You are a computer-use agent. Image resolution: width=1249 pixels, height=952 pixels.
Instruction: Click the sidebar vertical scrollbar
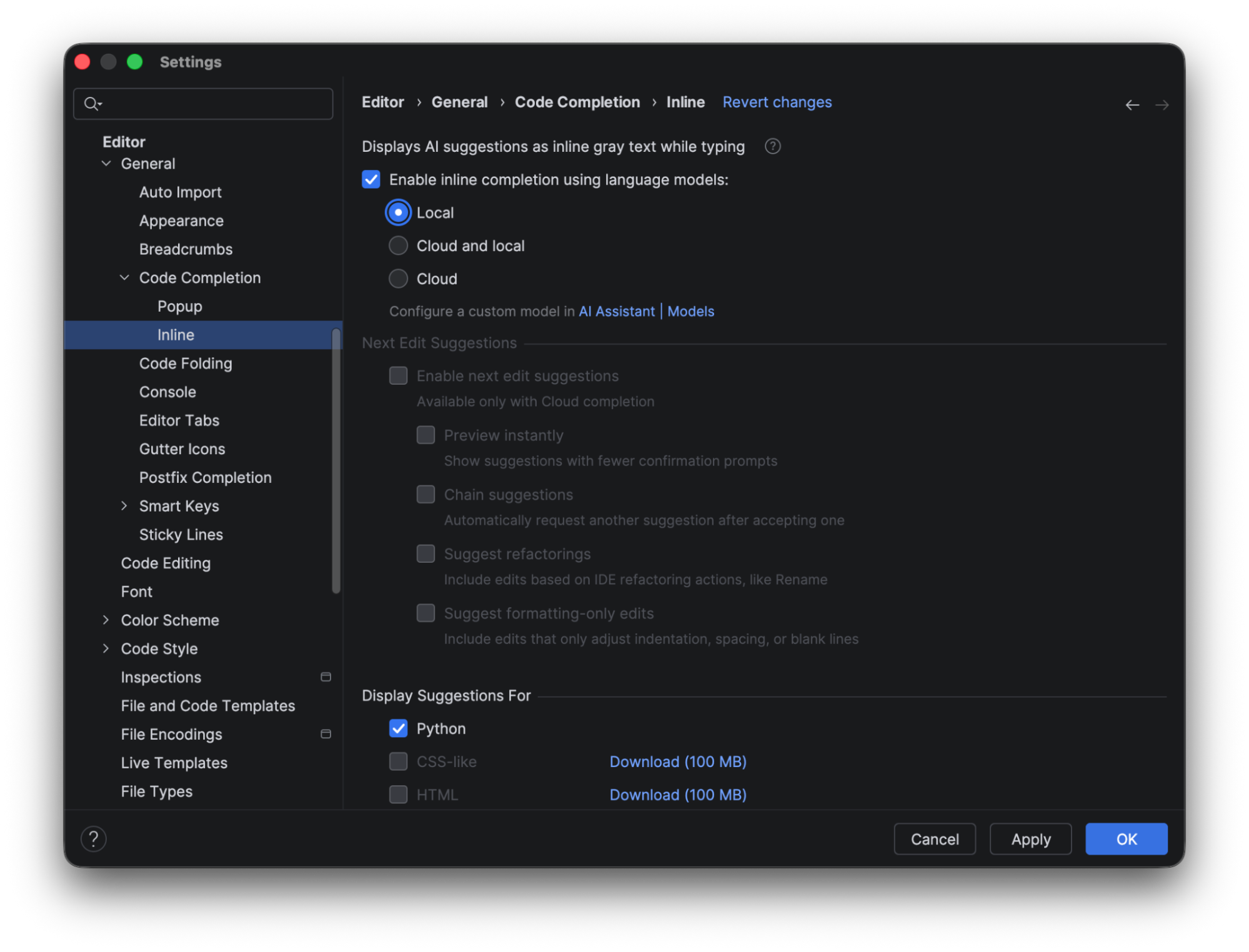tap(336, 462)
